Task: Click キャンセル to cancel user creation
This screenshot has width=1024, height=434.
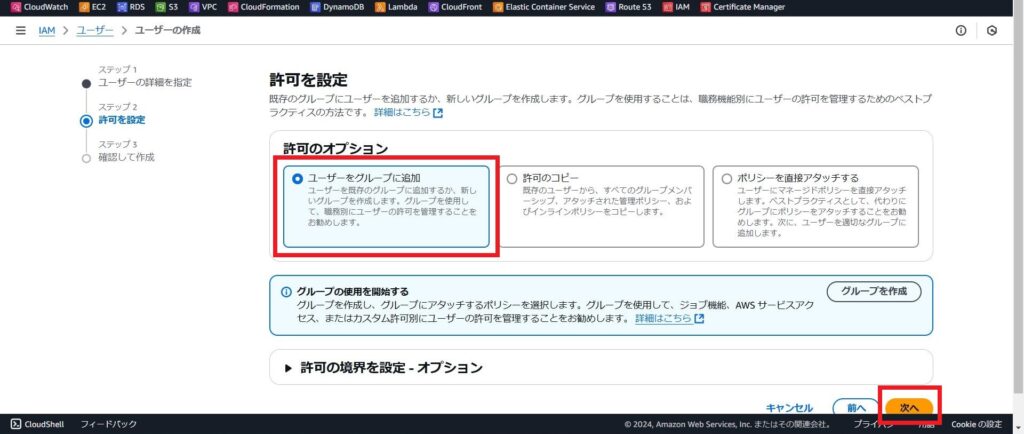Action: point(789,408)
